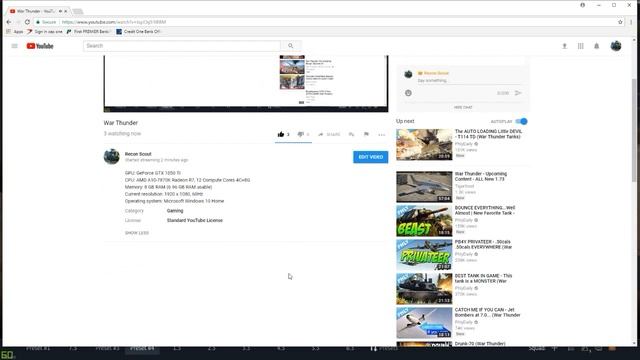640x360 pixels.
Task: Toggle the Autoplay switch
Action: (x=521, y=121)
